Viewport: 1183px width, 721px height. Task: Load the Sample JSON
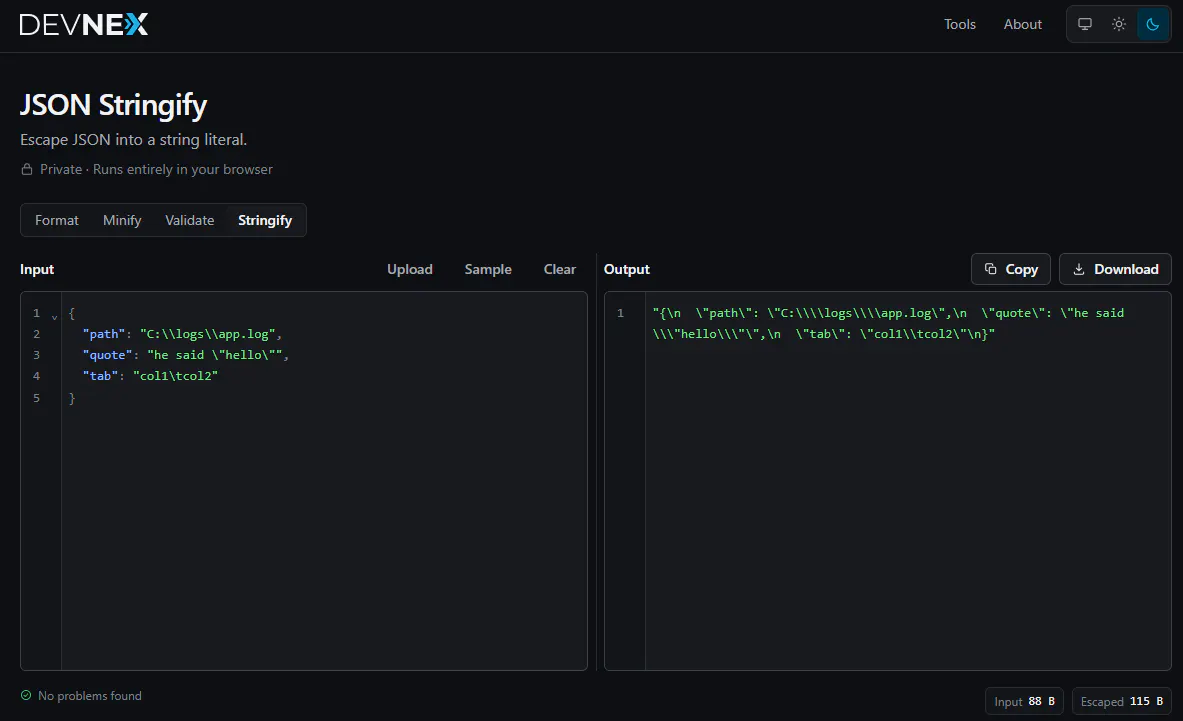(488, 269)
